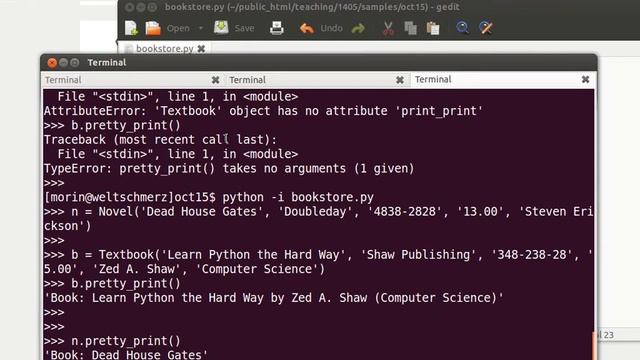Click the 'n.pretty_print()' command line
This screenshot has width=640, height=360.
coord(112,341)
